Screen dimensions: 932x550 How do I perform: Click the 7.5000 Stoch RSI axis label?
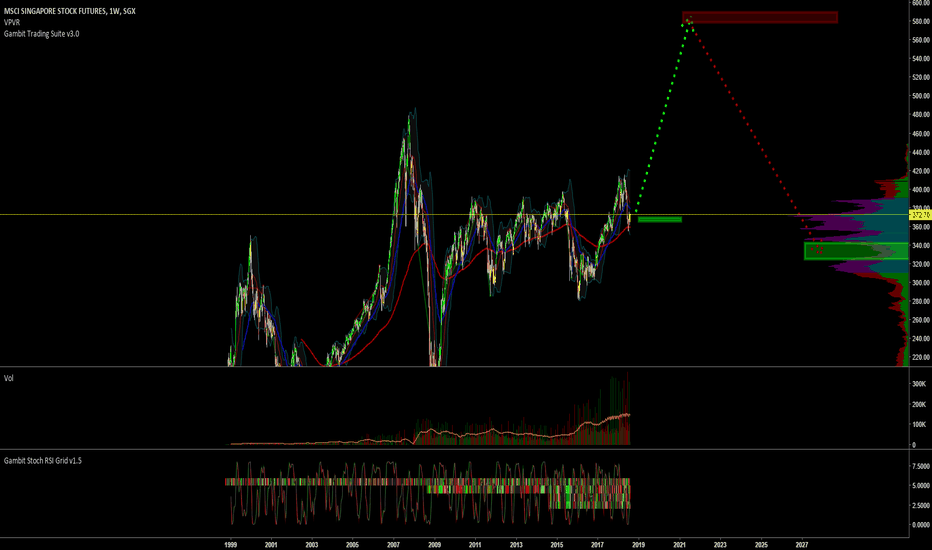click(x=921, y=466)
